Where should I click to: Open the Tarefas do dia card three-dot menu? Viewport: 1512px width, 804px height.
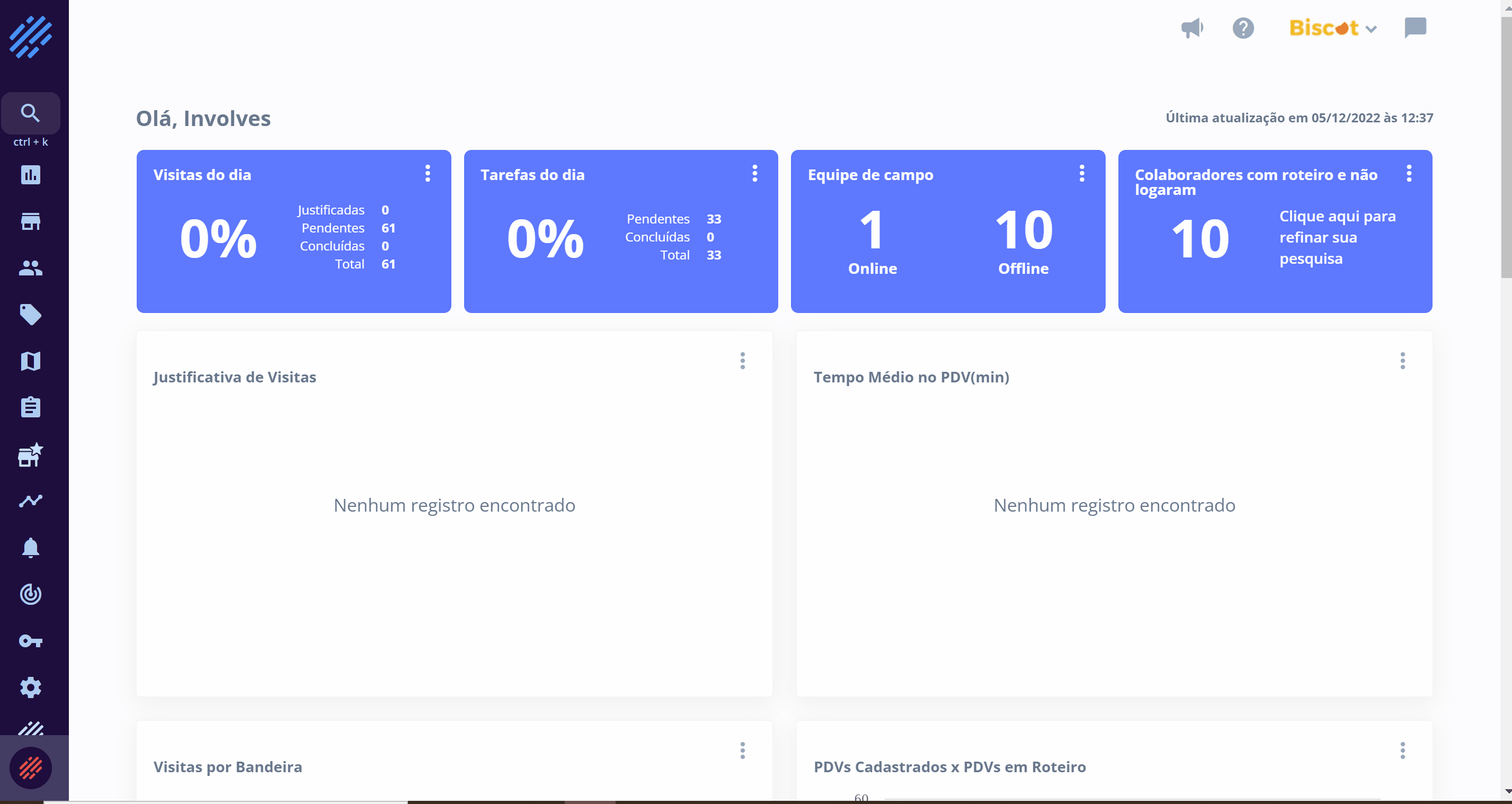755,174
